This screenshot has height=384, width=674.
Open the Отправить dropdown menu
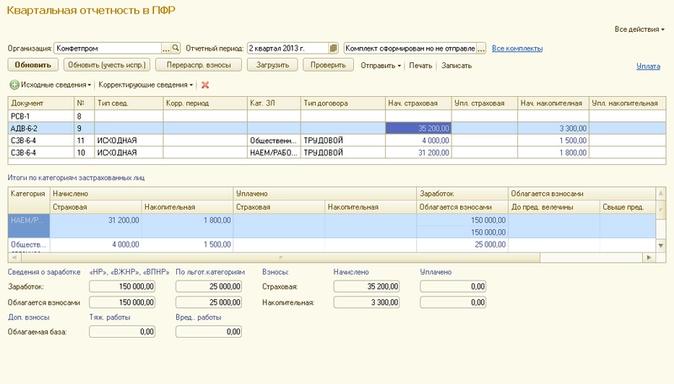pyautogui.click(x=380, y=66)
